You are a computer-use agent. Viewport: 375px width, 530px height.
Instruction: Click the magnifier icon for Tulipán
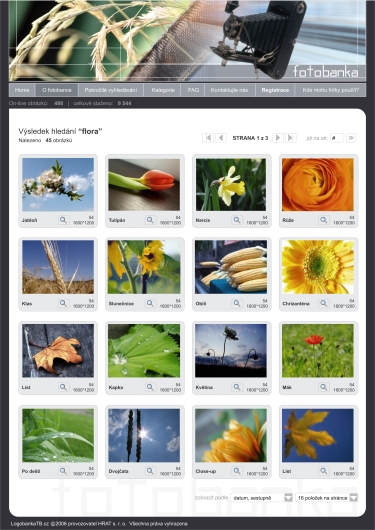[x=150, y=220]
